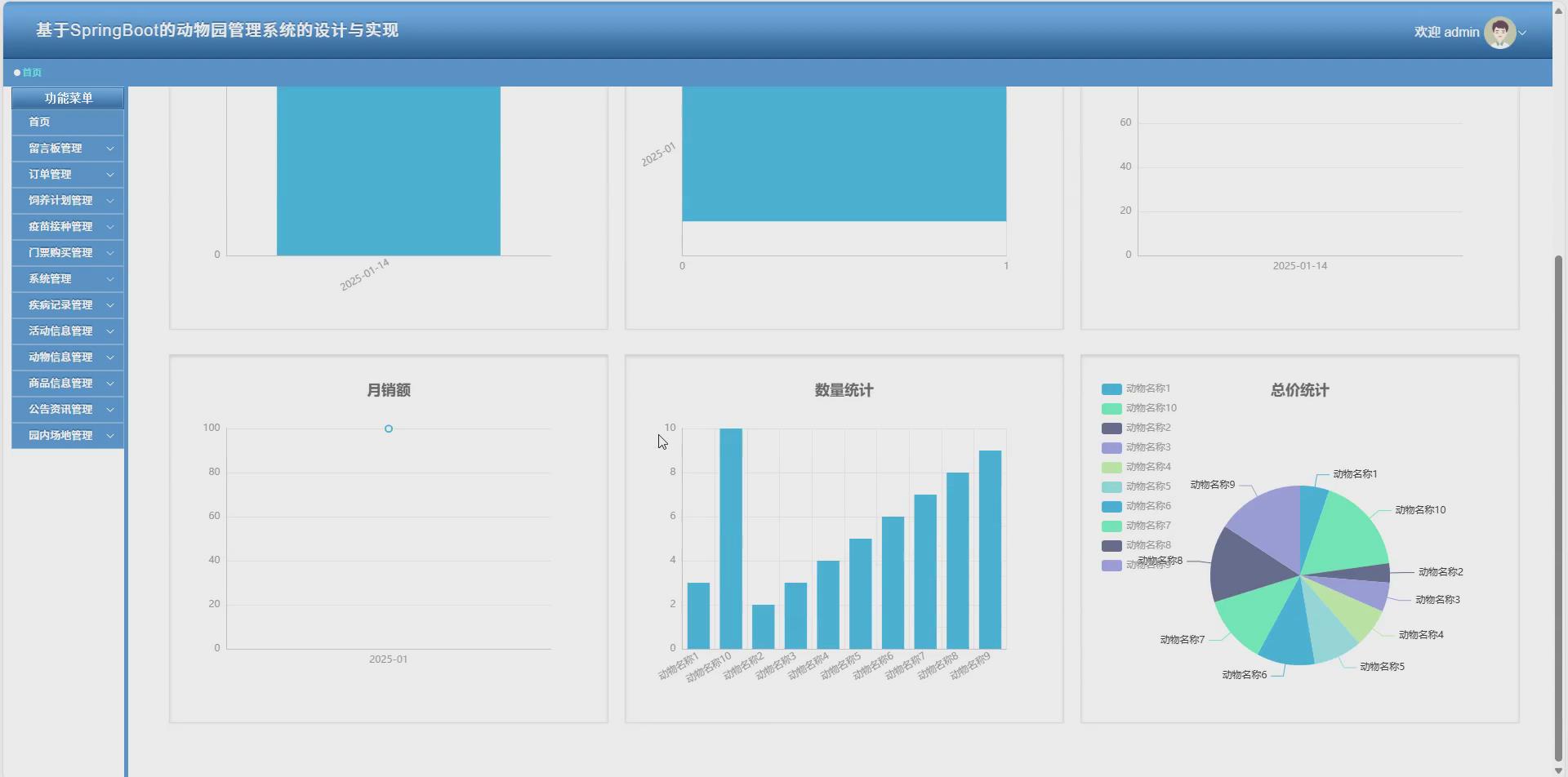This screenshot has width=1568, height=777.
Task: Open the 动物信息管理 menu item
Action: [68, 357]
